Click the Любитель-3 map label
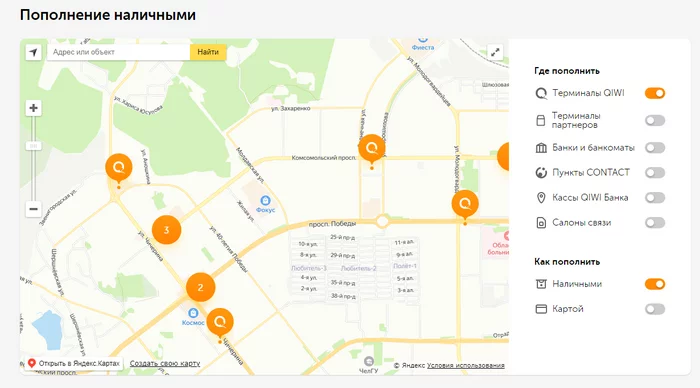Image resolution: width=700 pixels, height=388 pixels. (x=309, y=268)
